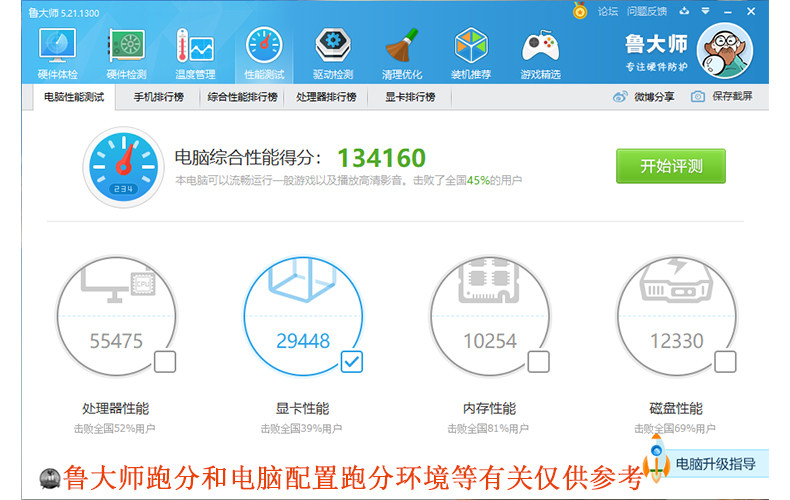This screenshot has width=790, height=500.
Task: Click disk circle showing 12330
Action: pyautogui.click(x=677, y=316)
